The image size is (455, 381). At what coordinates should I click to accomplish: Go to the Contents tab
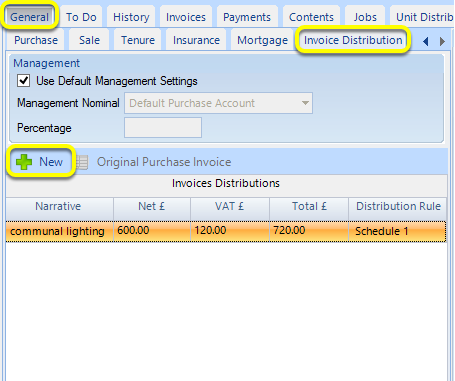pos(311,17)
